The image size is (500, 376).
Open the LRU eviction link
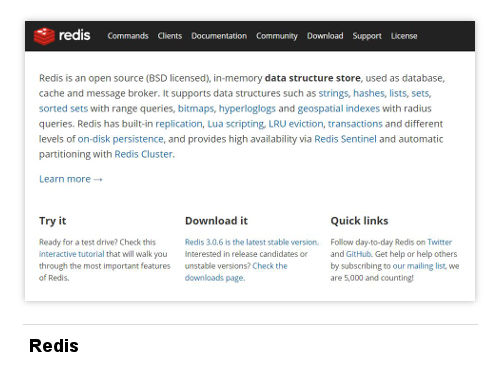click(x=296, y=124)
